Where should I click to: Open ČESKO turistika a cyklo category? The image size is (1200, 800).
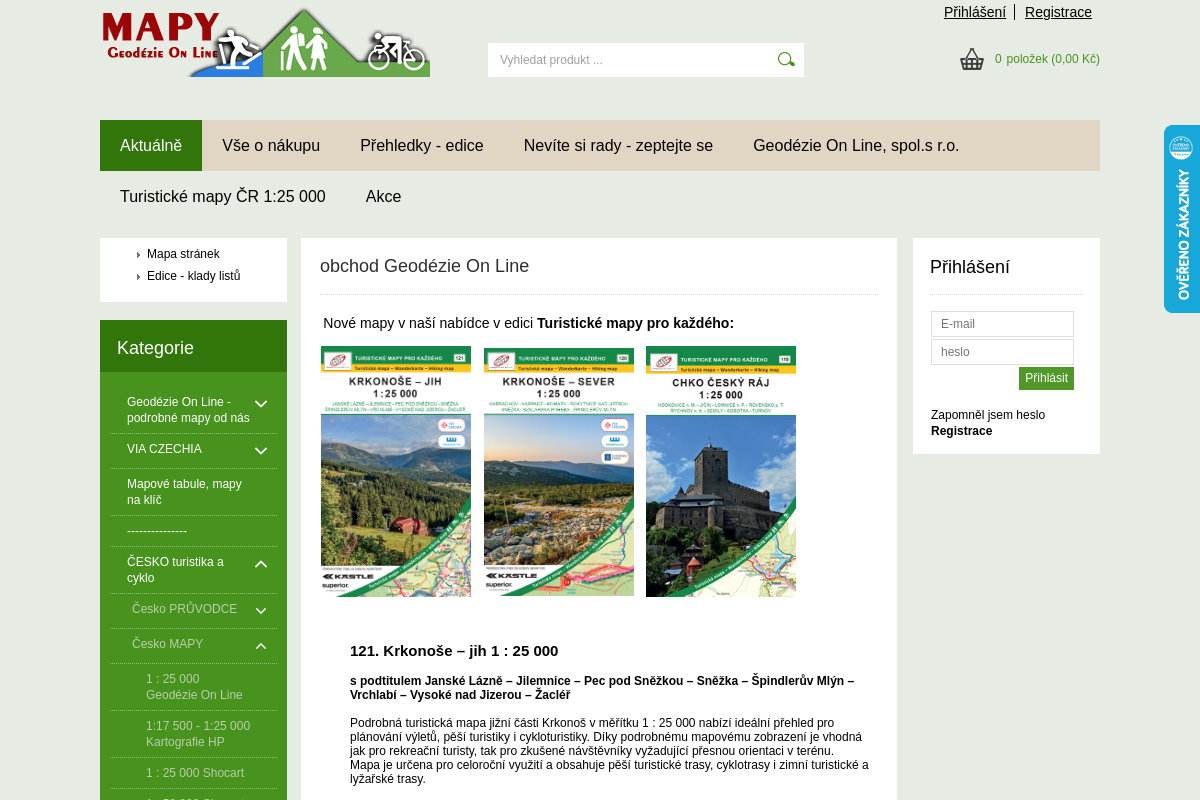(x=175, y=570)
